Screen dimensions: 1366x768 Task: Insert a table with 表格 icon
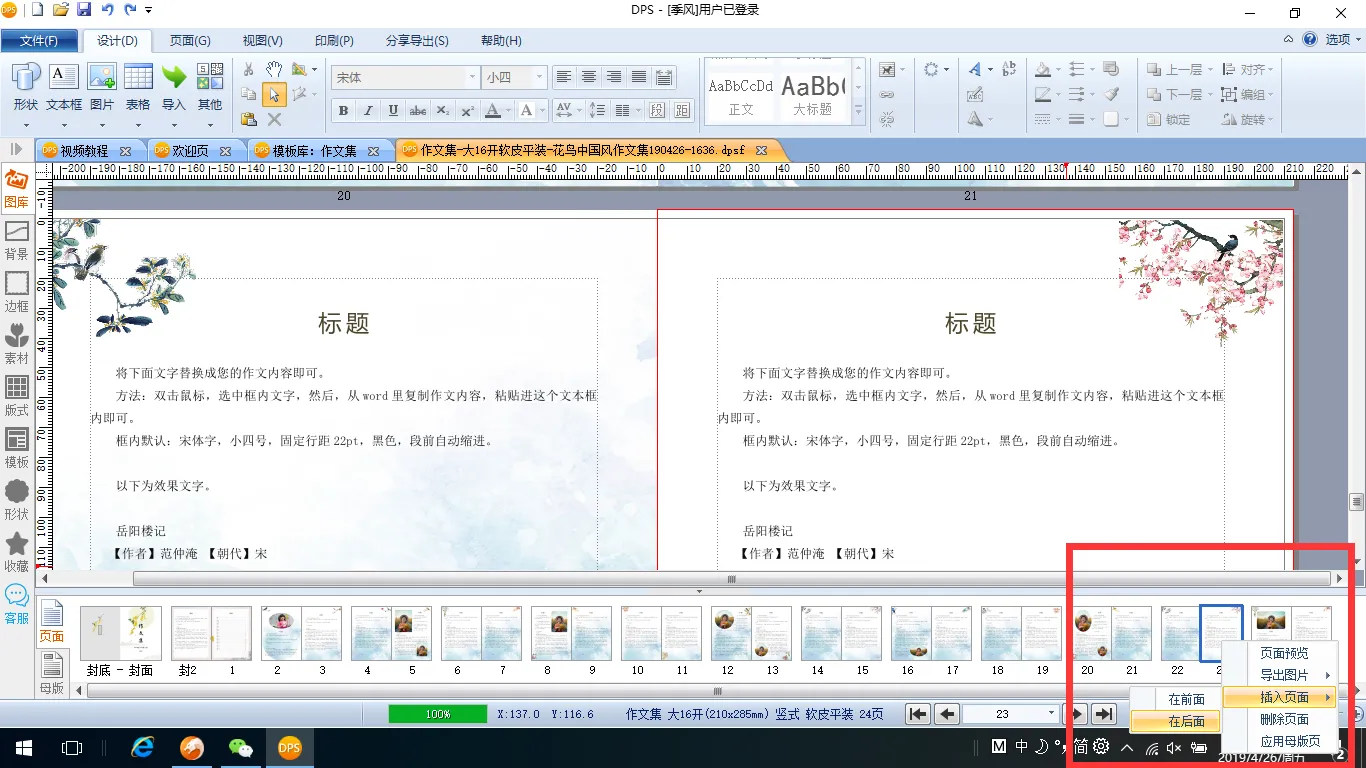coord(138,87)
